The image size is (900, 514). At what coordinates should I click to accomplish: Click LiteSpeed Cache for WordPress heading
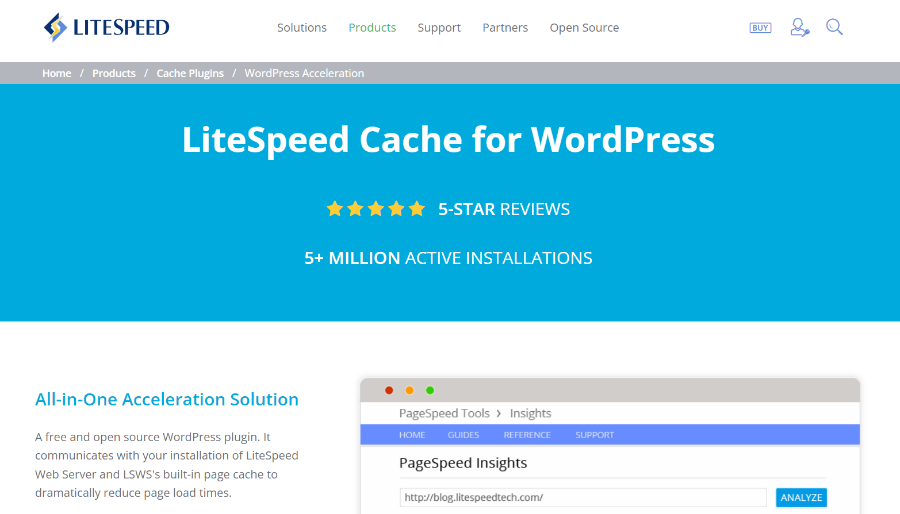pos(448,139)
